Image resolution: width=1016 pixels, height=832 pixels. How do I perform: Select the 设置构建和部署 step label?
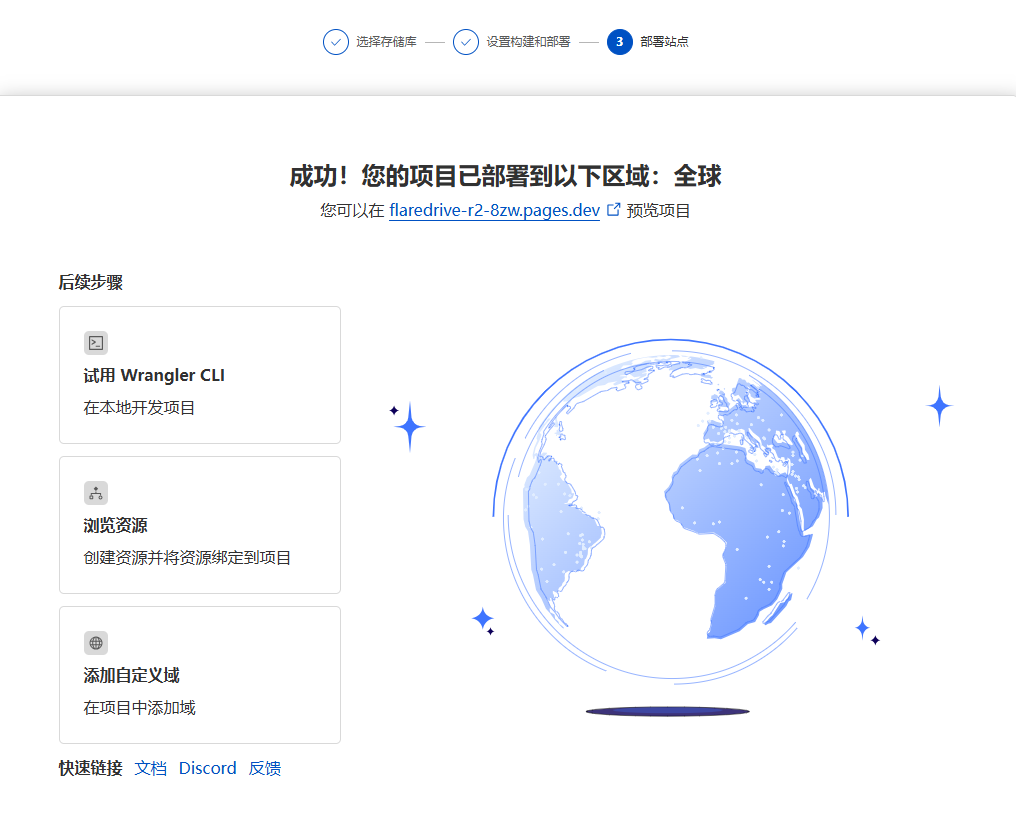pos(528,42)
